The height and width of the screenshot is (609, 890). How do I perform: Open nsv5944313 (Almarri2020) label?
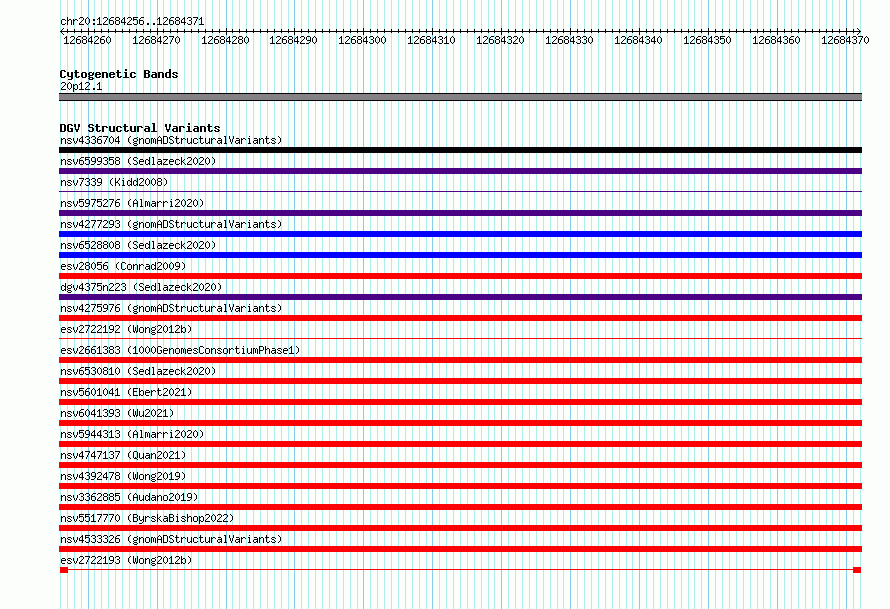(132, 434)
